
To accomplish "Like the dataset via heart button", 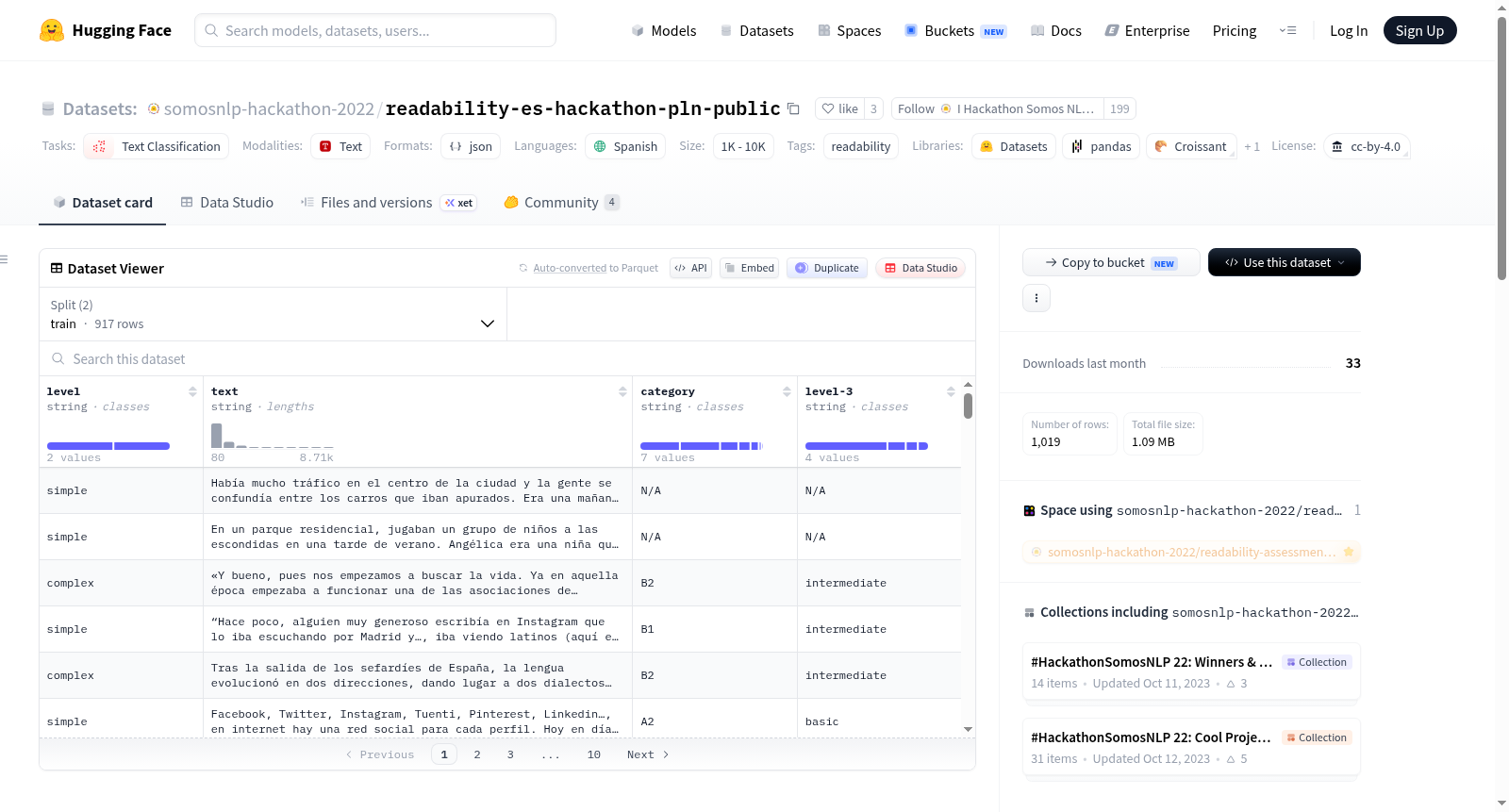I will [x=839, y=108].
